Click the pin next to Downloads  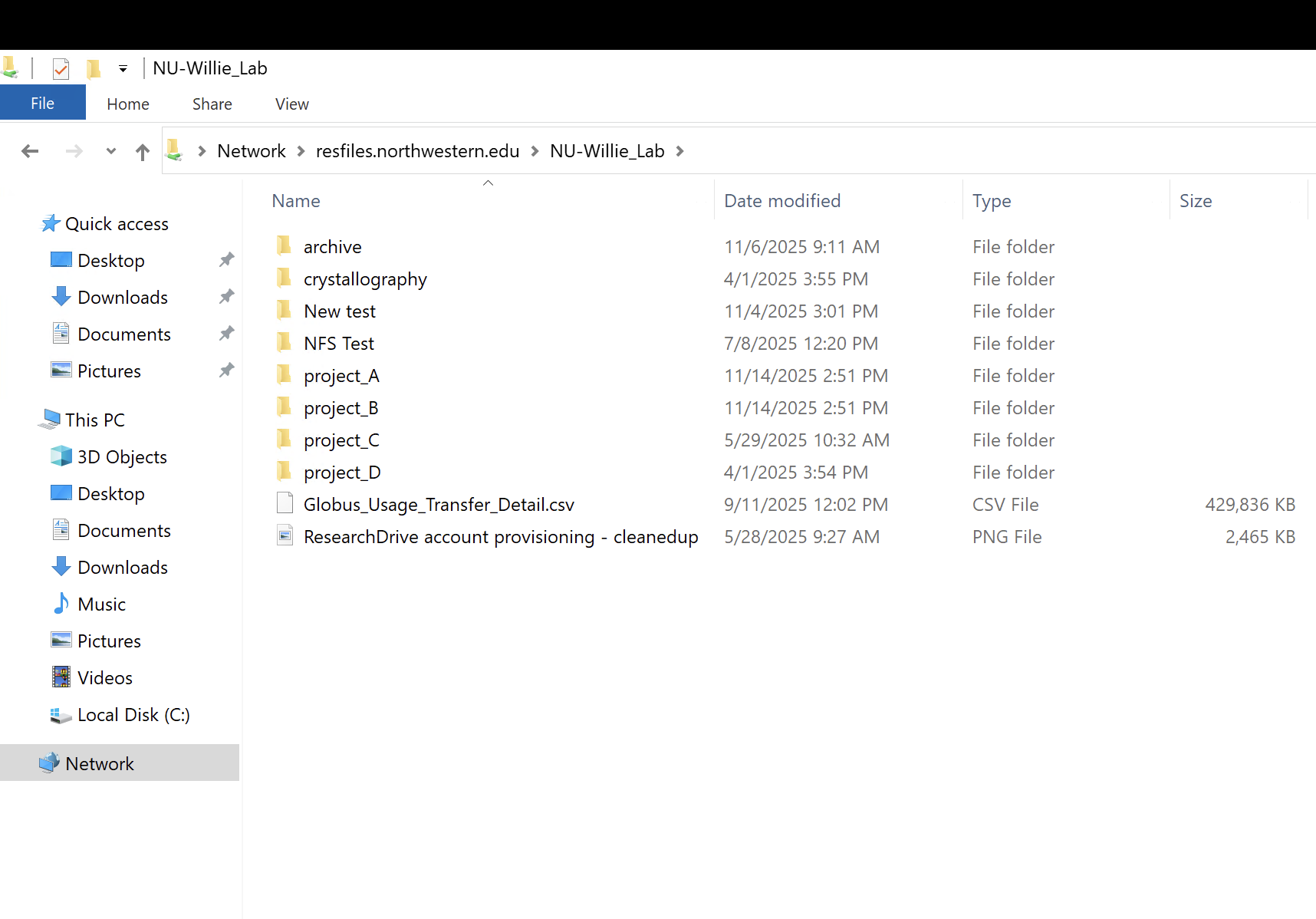pos(226,297)
